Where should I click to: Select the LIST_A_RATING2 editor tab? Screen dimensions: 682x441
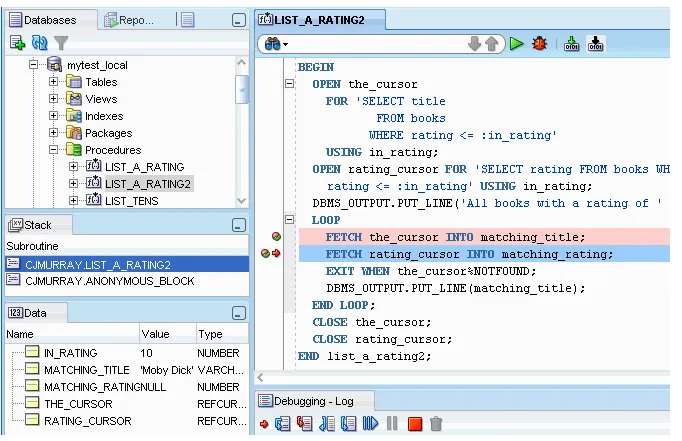[320, 20]
